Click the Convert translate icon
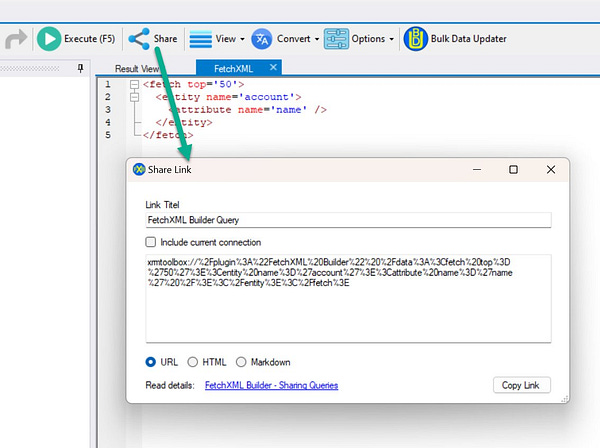600x448 pixels. (x=262, y=39)
